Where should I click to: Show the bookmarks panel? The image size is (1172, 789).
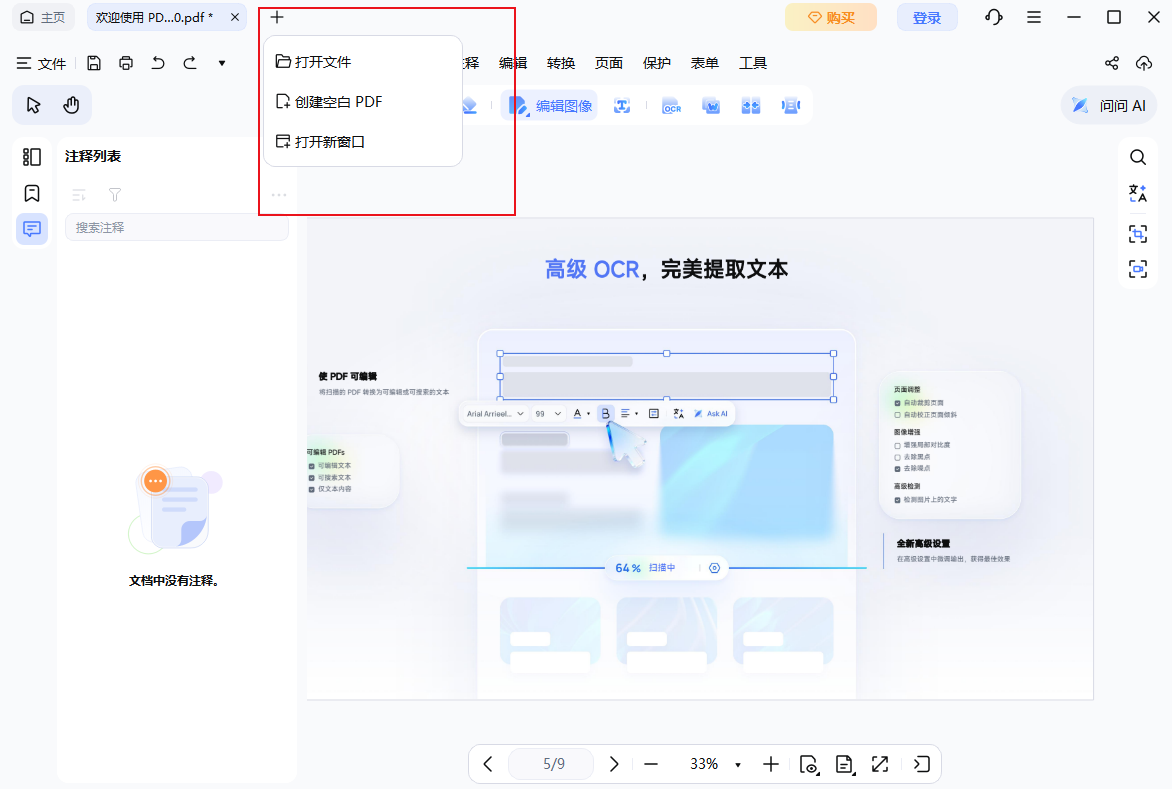tap(31, 194)
